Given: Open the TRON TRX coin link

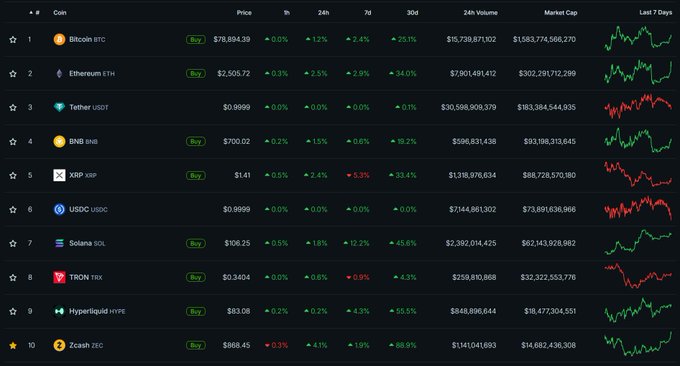Looking at the screenshot, I should (86, 277).
